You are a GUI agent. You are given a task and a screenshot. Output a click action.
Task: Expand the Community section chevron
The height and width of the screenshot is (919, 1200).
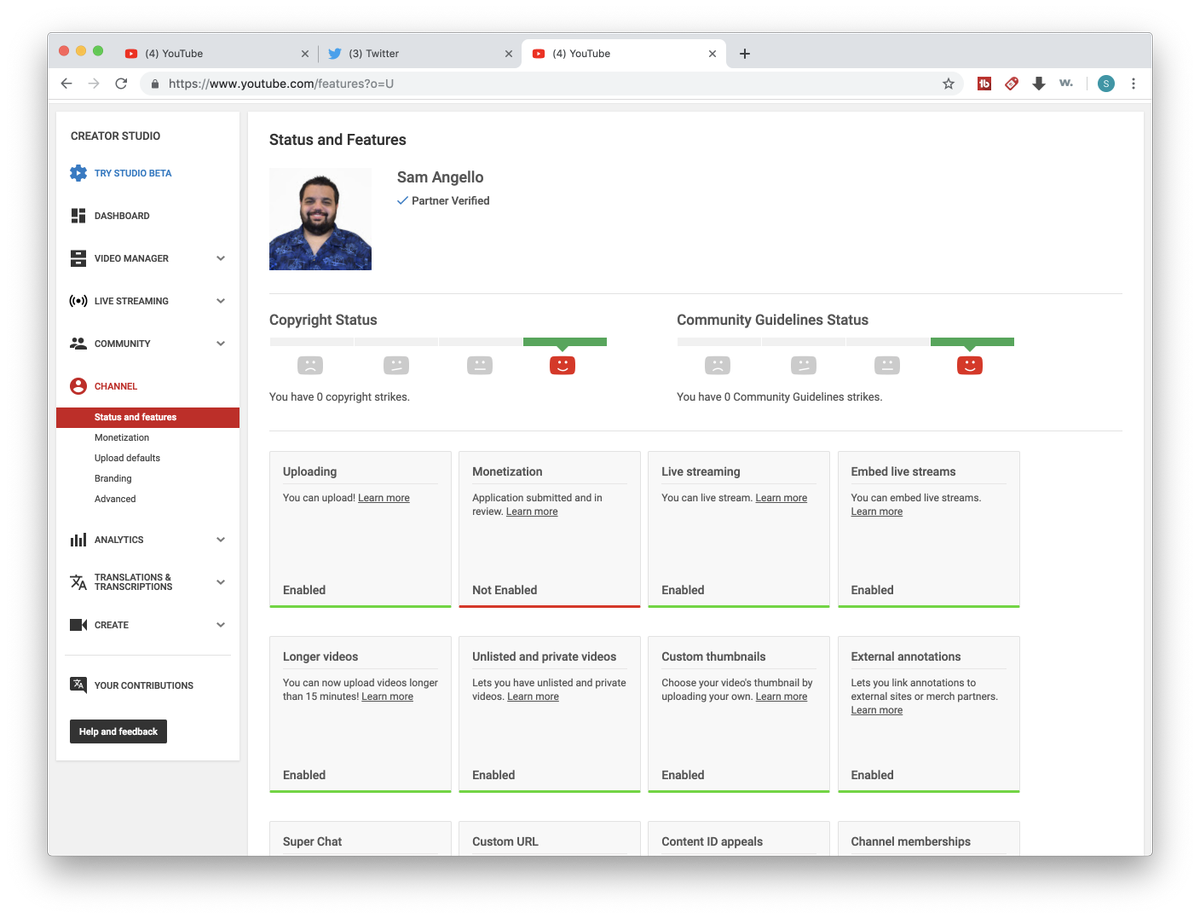point(221,343)
